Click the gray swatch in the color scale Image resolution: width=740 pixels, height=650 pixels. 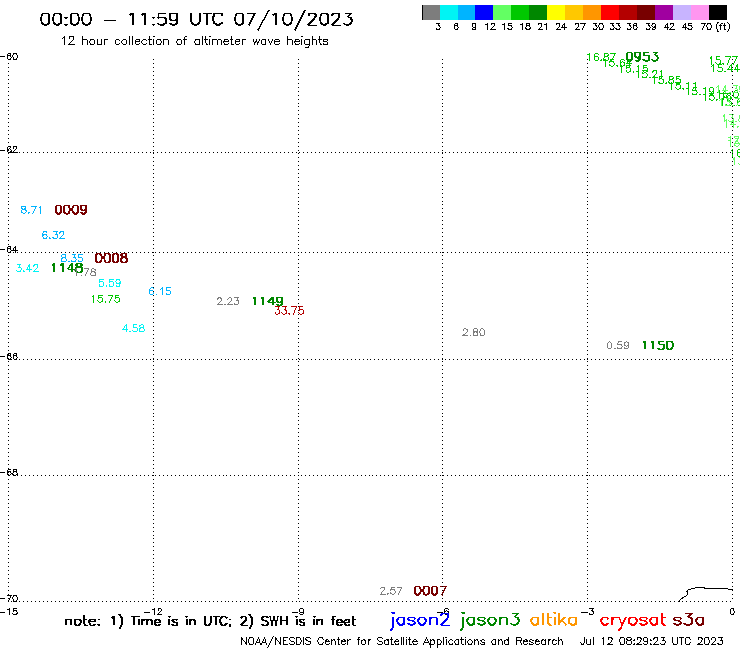coord(431,12)
